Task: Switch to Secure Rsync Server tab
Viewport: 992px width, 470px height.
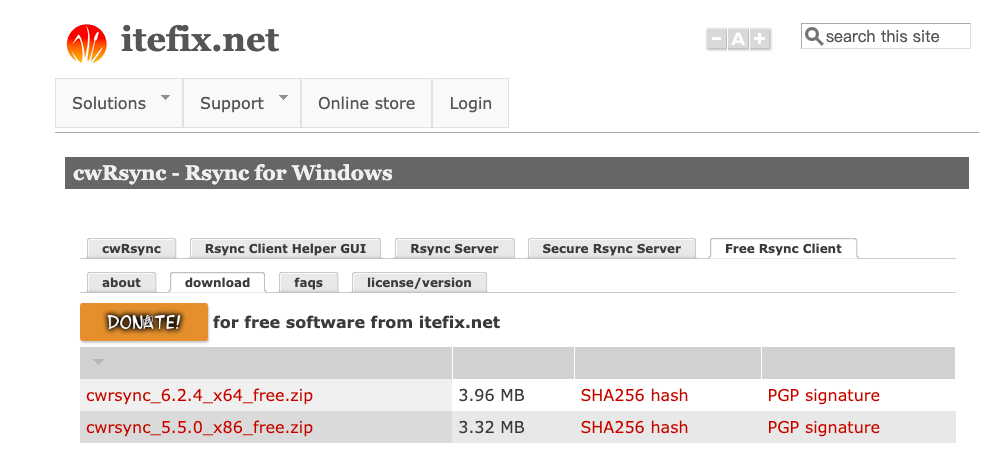Action: [611, 249]
